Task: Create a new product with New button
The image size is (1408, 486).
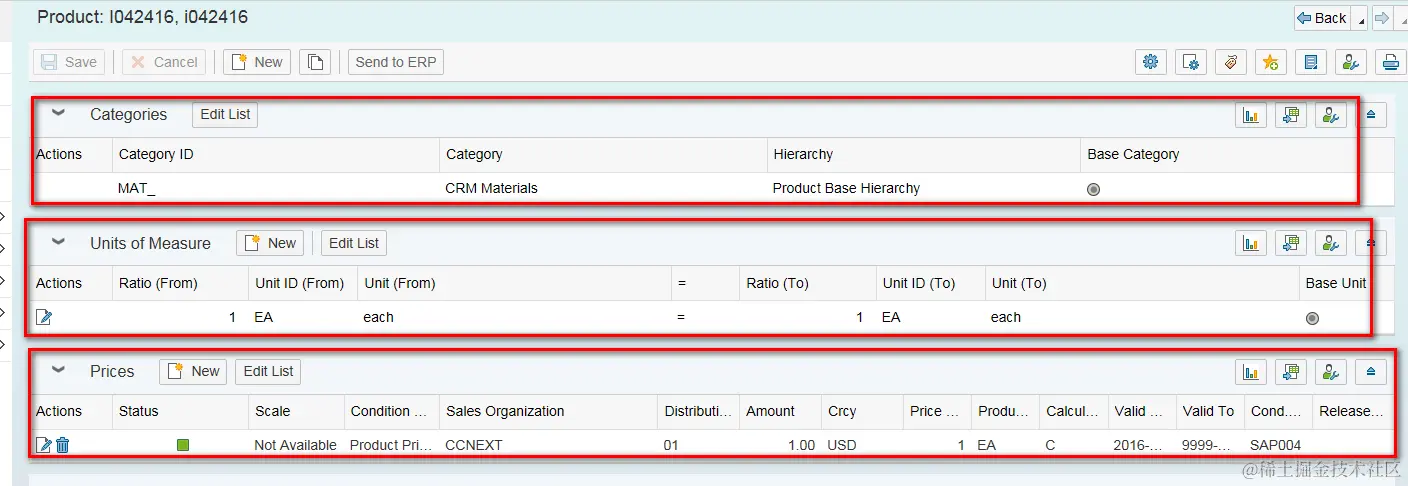Action: tap(257, 62)
